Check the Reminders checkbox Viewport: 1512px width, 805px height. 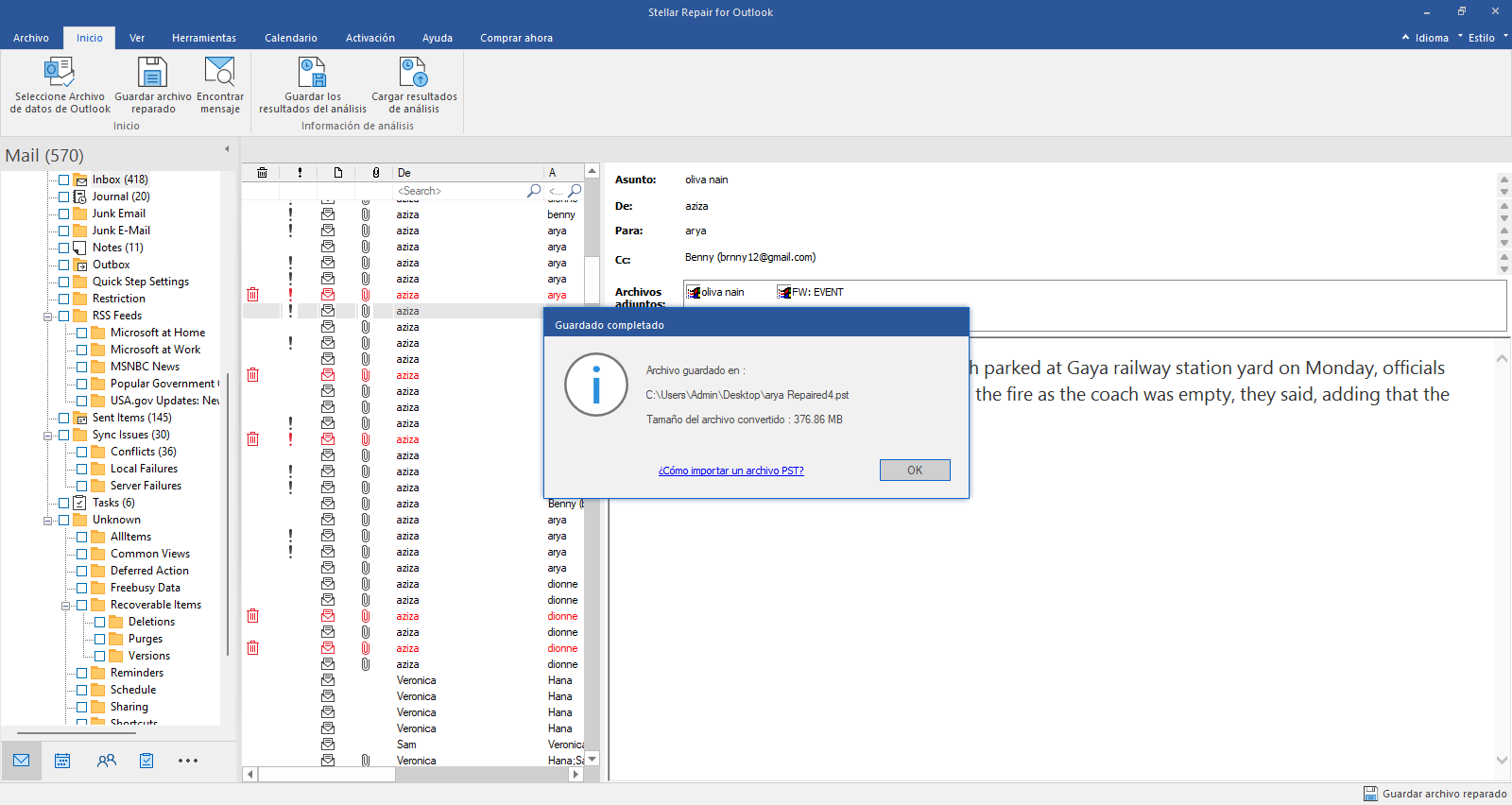click(82, 673)
